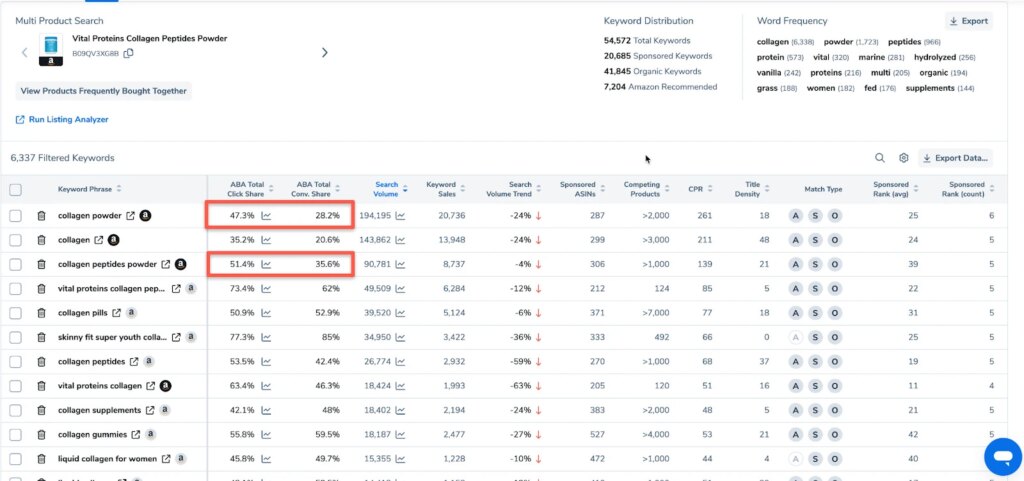Toggle Organic match badge for collagen powder
1024x481 pixels.
834,216
